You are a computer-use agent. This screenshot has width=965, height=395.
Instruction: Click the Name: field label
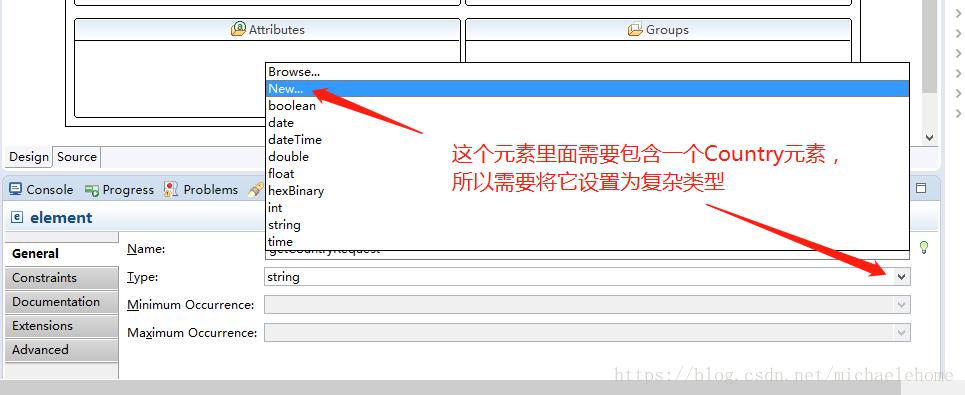pyautogui.click(x=146, y=249)
